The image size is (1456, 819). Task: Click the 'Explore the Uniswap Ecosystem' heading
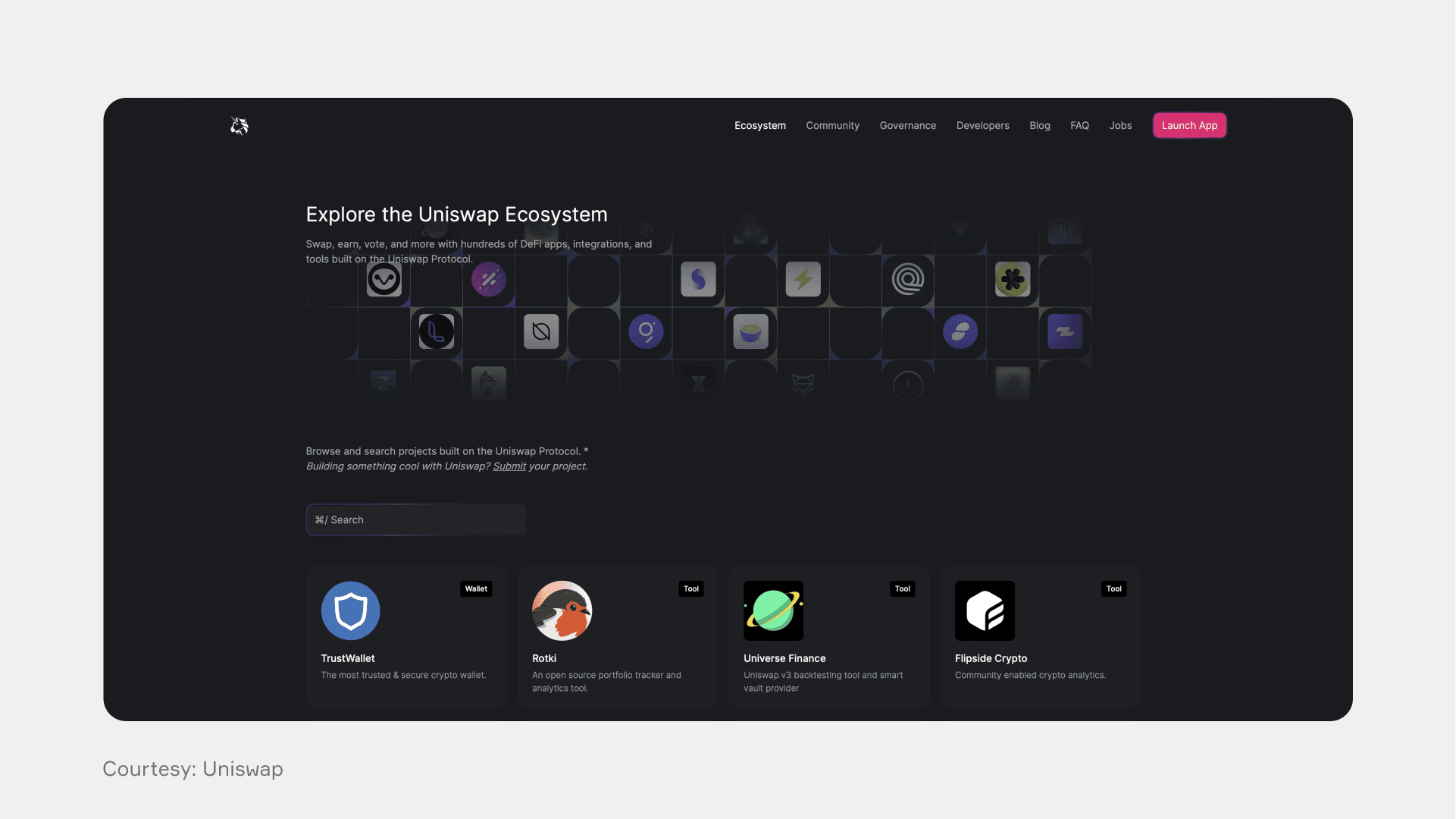(456, 215)
